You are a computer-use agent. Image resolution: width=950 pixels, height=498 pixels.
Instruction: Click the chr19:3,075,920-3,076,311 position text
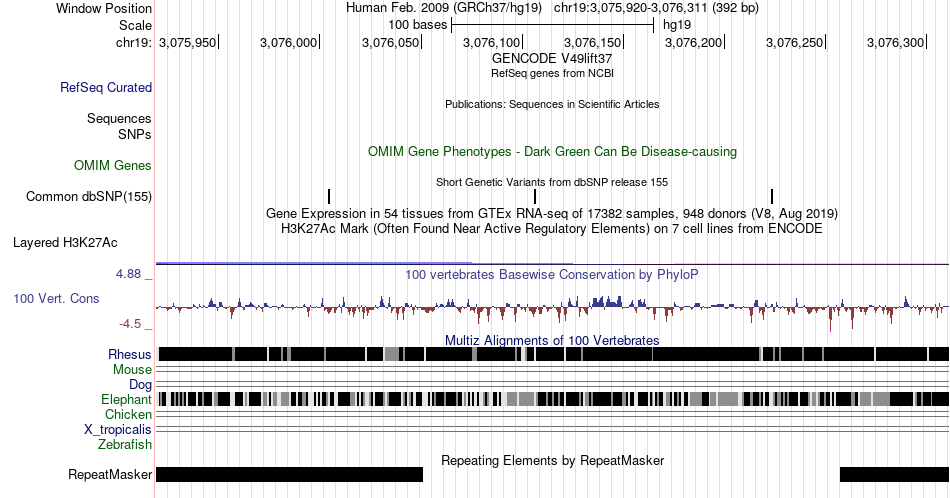(x=656, y=8)
